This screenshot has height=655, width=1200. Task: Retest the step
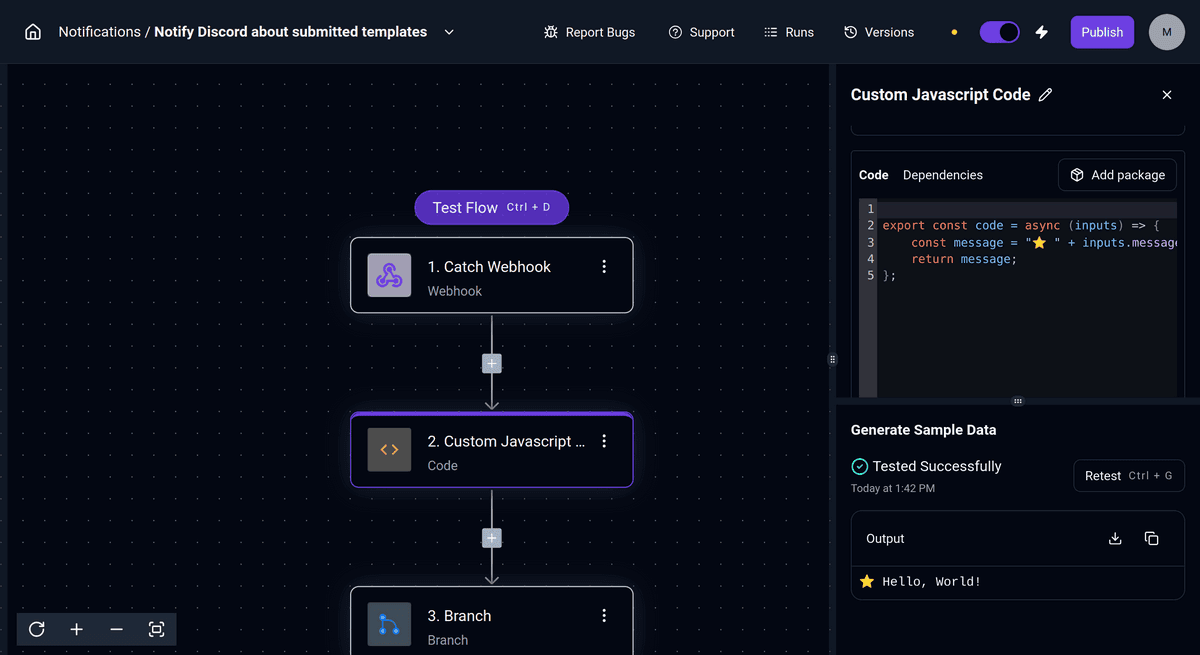click(1129, 476)
